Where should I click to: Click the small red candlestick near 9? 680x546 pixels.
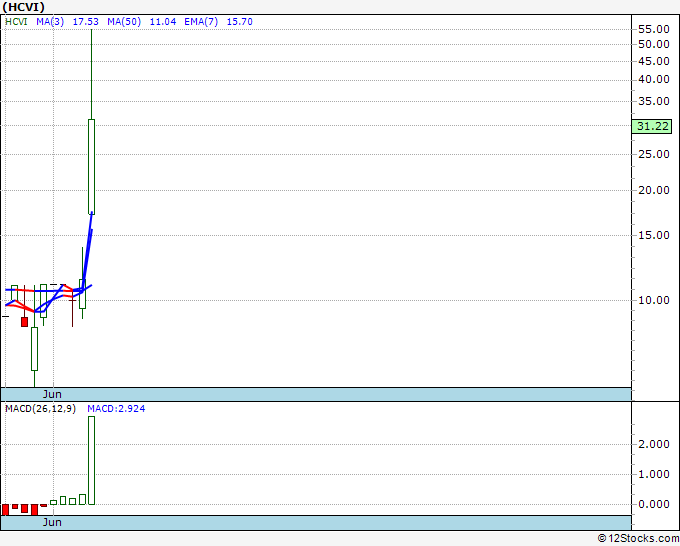(x=24, y=322)
